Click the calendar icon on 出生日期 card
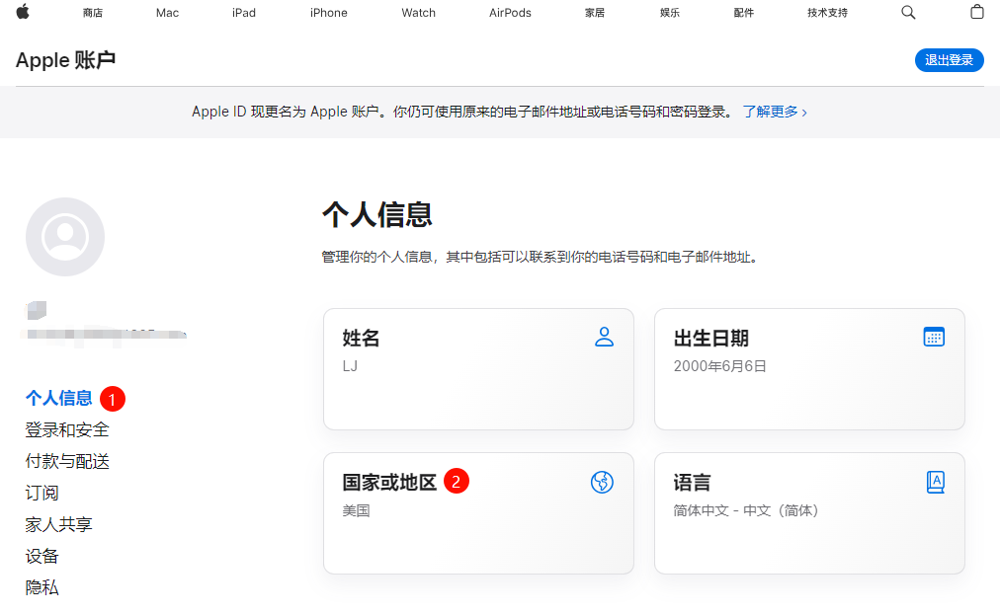Screen dimensions: 1000x615 click(934, 337)
